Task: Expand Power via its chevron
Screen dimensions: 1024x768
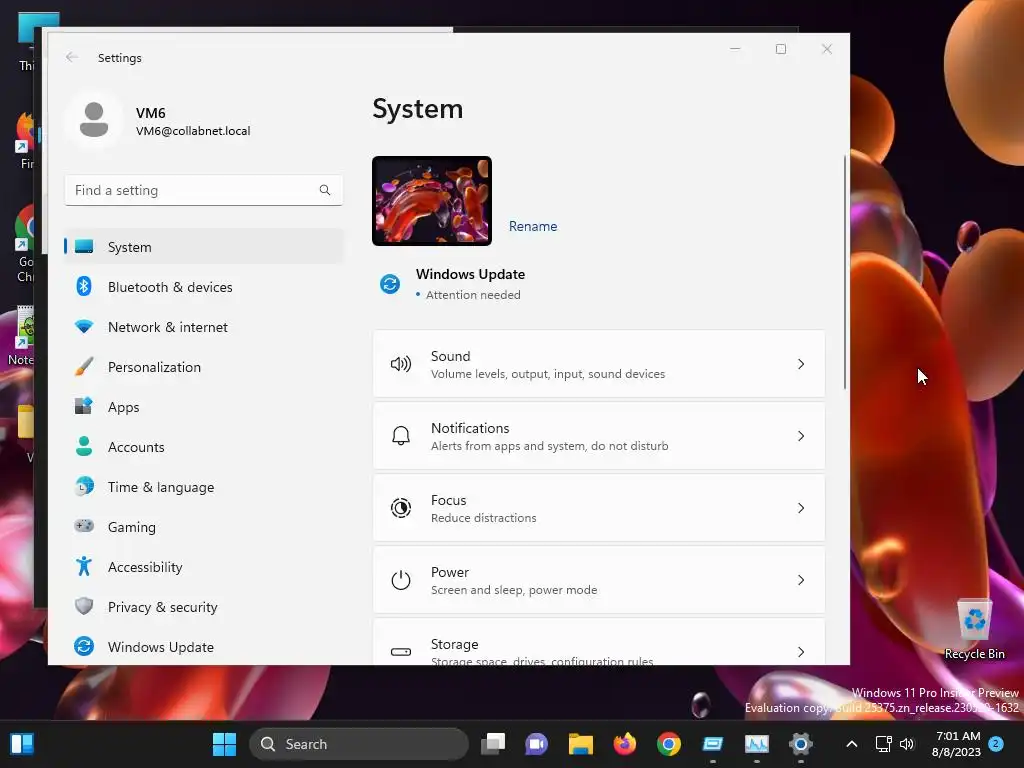Action: coord(801,580)
